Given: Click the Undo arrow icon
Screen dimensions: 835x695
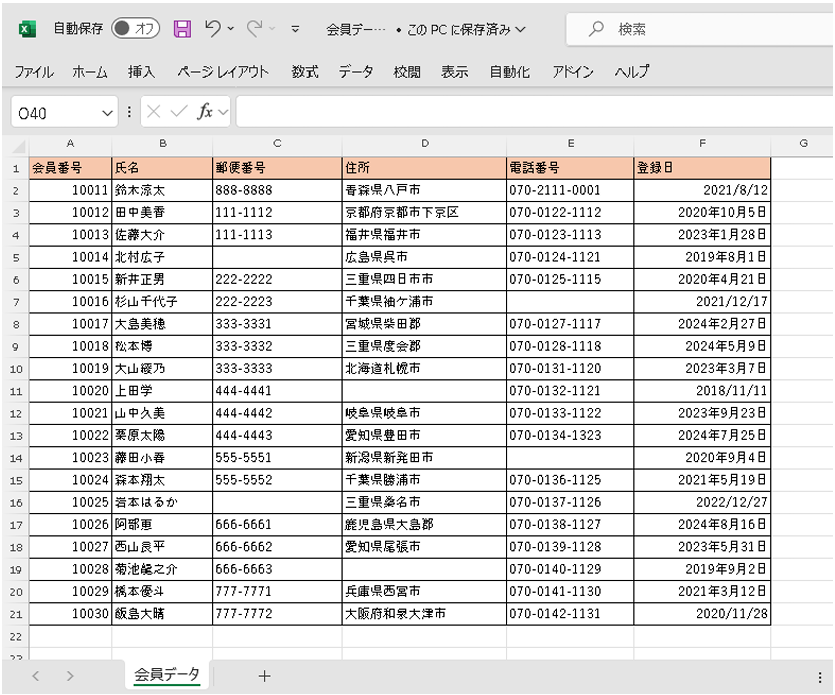Looking at the screenshot, I should [x=212, y=30].
